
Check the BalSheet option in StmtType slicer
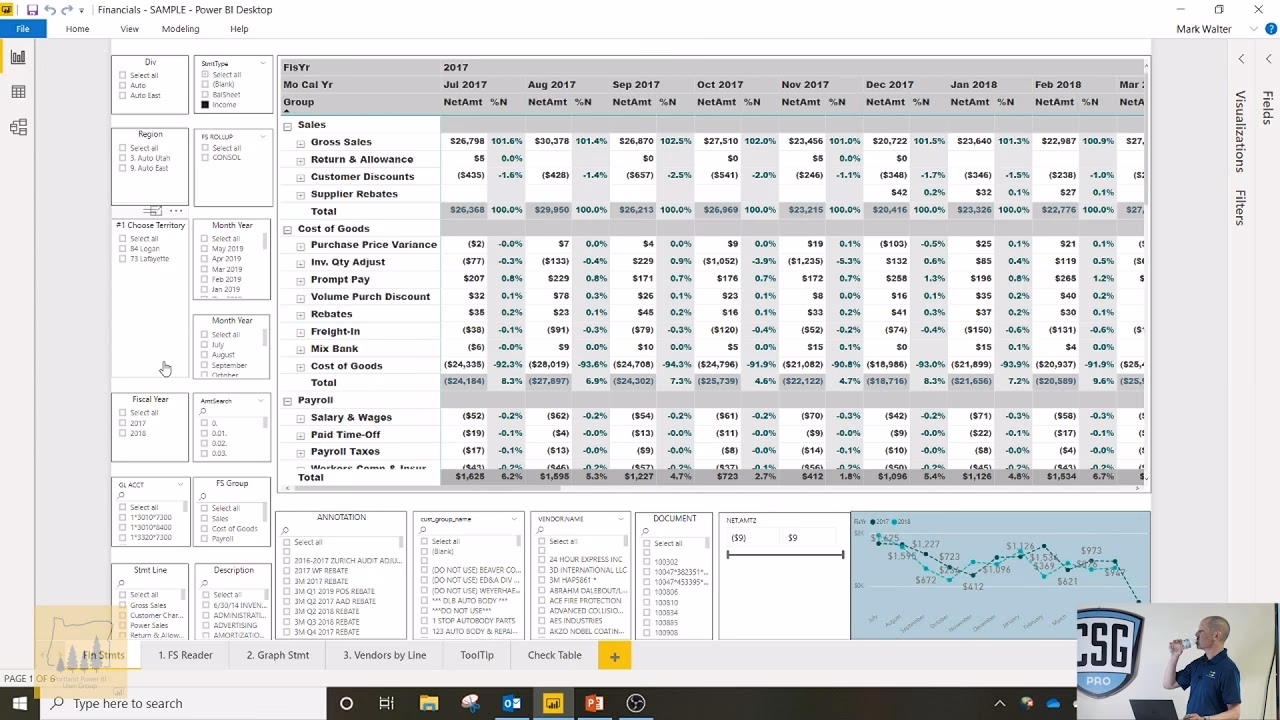click(205, 95)
